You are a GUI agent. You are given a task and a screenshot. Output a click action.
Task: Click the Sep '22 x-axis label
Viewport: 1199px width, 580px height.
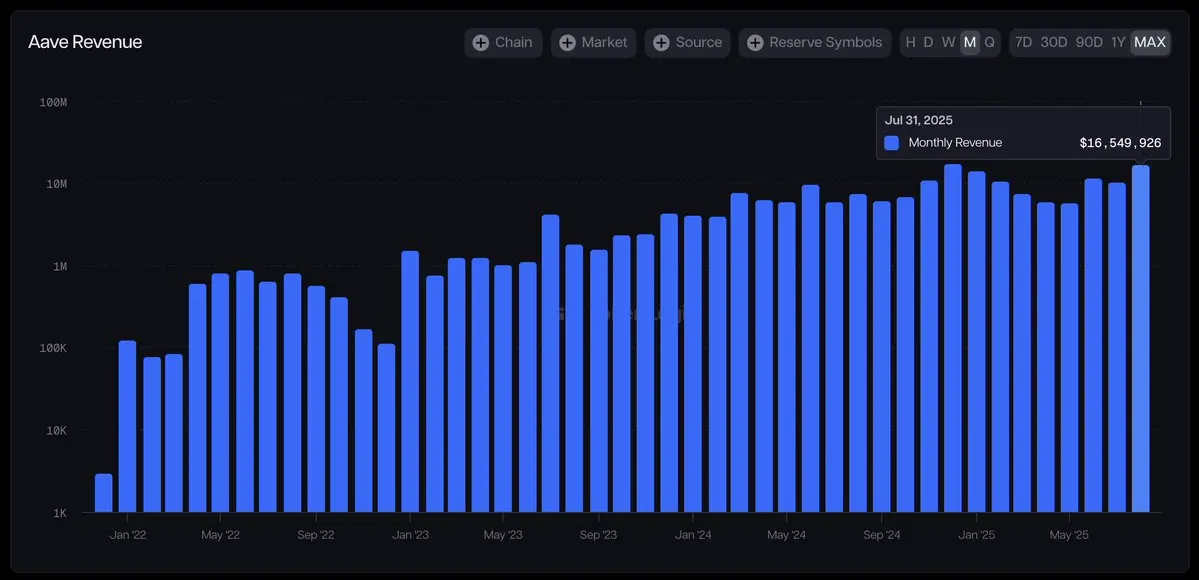(x=316, y=535)
